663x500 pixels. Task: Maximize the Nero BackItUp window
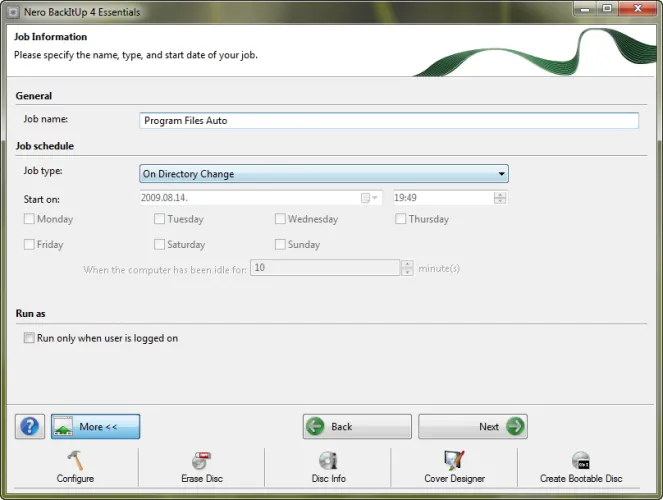pyautogui.click(x=607, y=8)
